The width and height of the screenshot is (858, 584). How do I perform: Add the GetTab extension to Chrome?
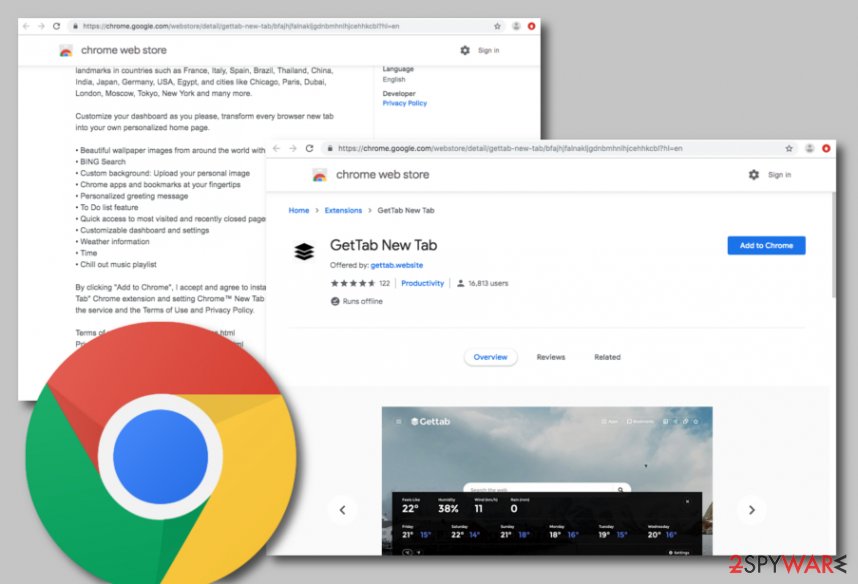766,245
